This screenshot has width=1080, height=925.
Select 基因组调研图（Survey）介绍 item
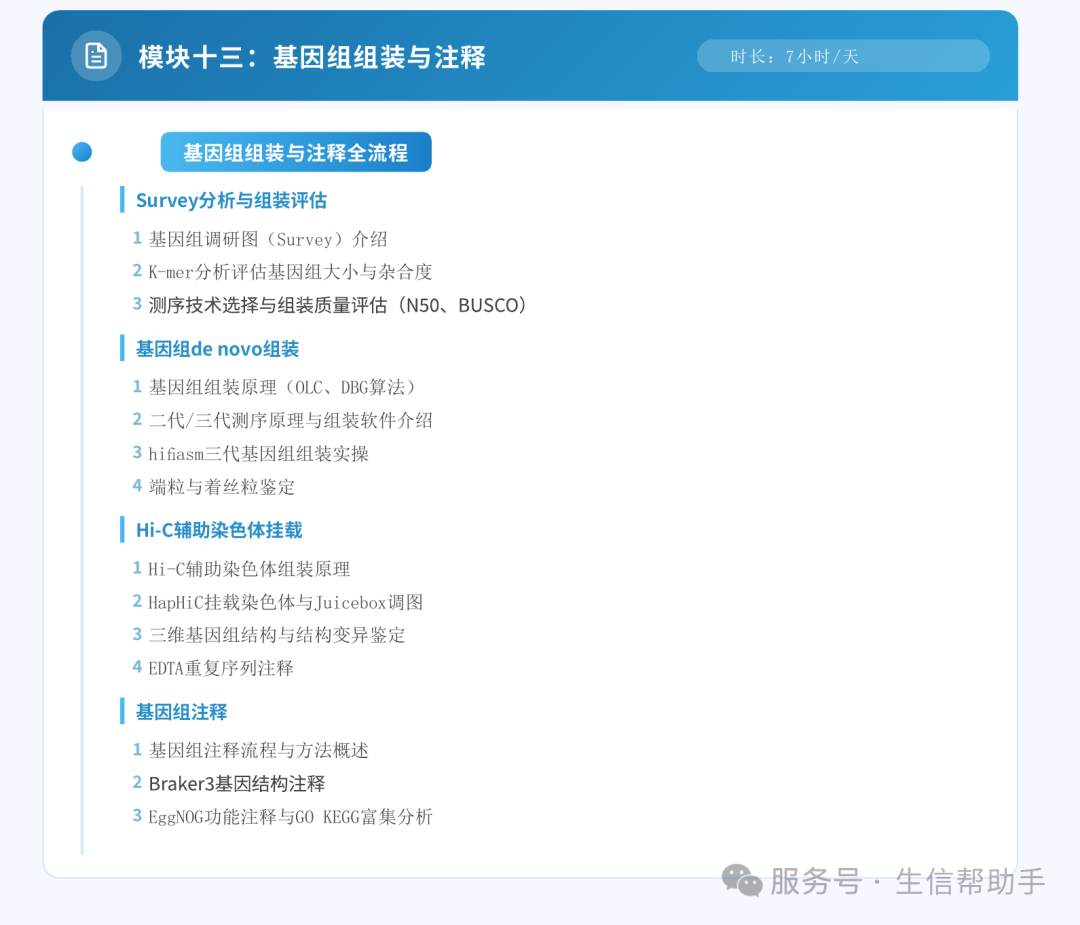(268, 239)
